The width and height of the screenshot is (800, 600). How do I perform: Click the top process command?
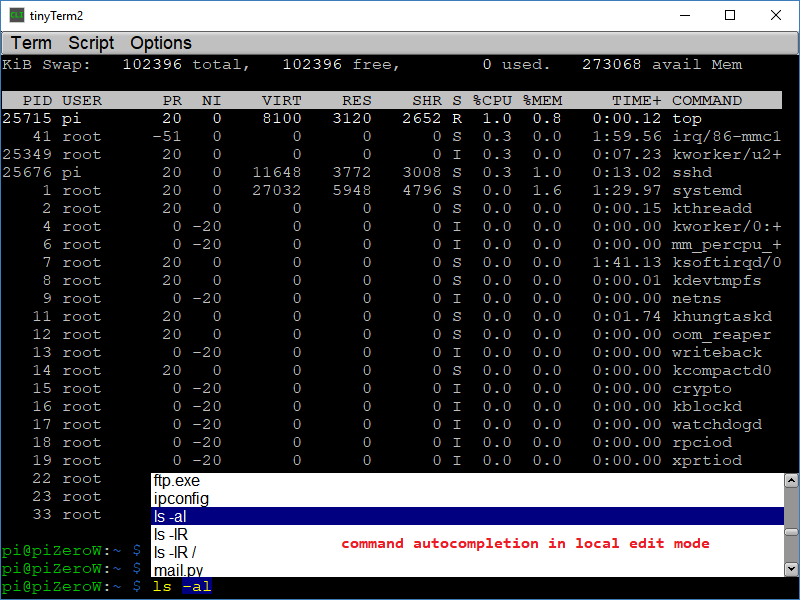[x=687, y=119]
